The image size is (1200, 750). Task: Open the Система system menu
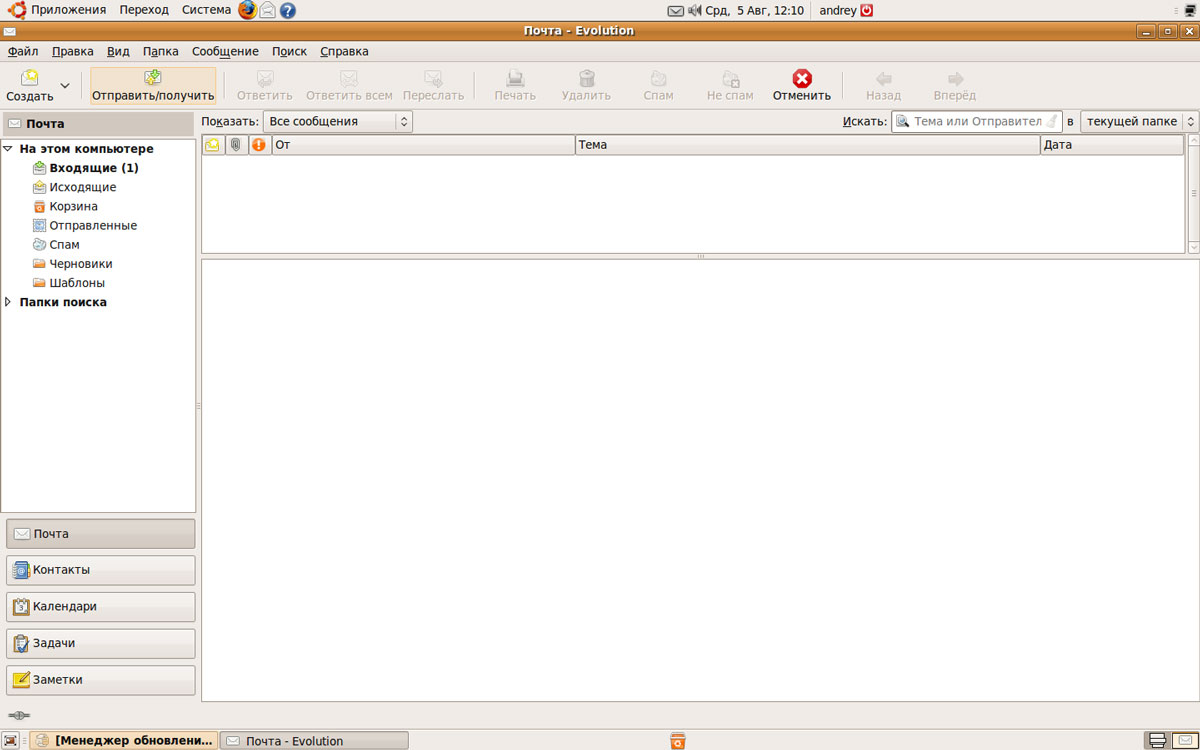click(x=206, y=10)
